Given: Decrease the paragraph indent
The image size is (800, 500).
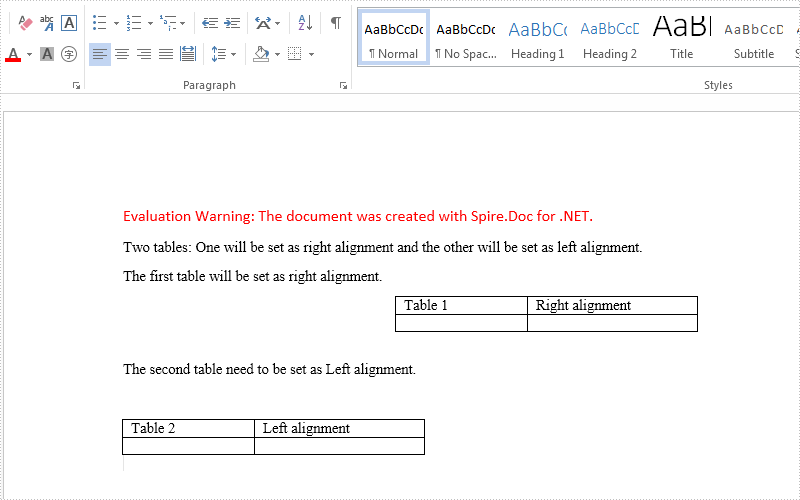Looking at the screenshot, I should click(210, 23).
